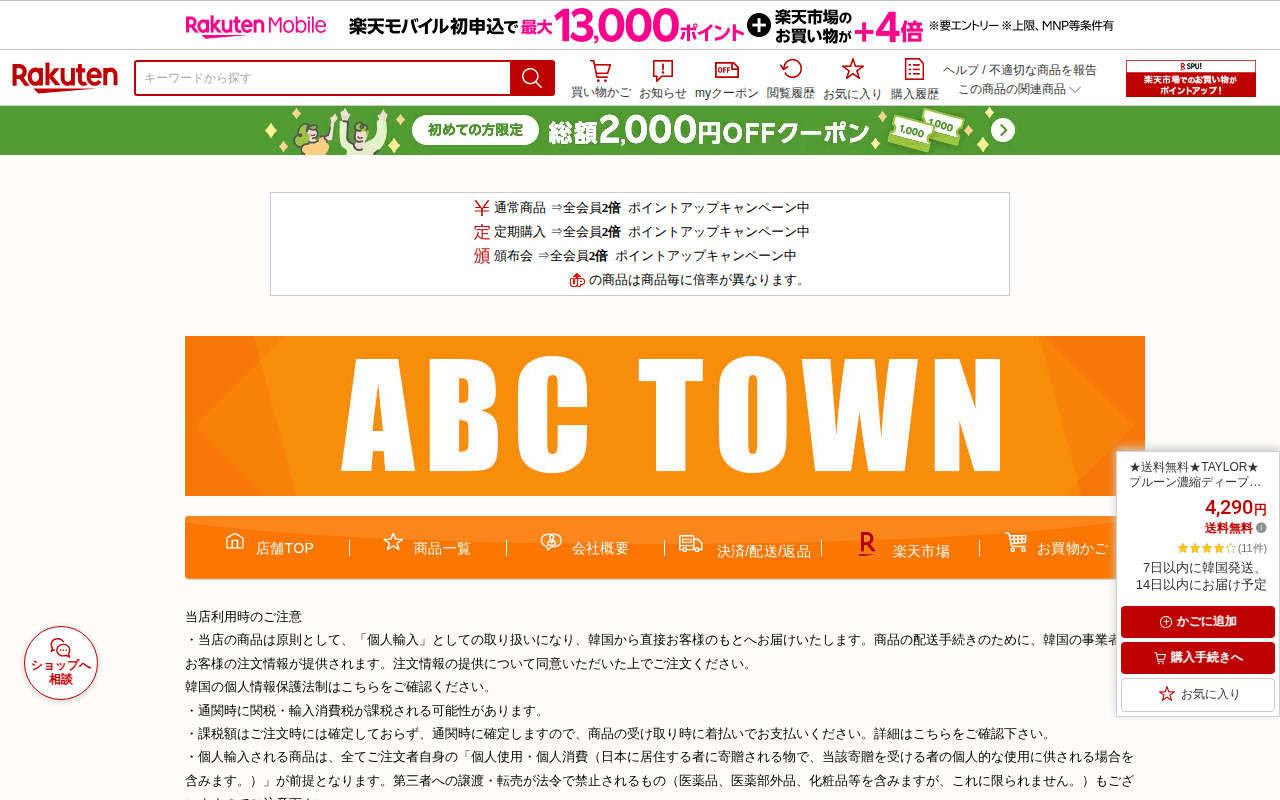The width and height of the screenshot is (1280, 800).
Task: Click the star rating in product panel
Action: coord(1206,548)
